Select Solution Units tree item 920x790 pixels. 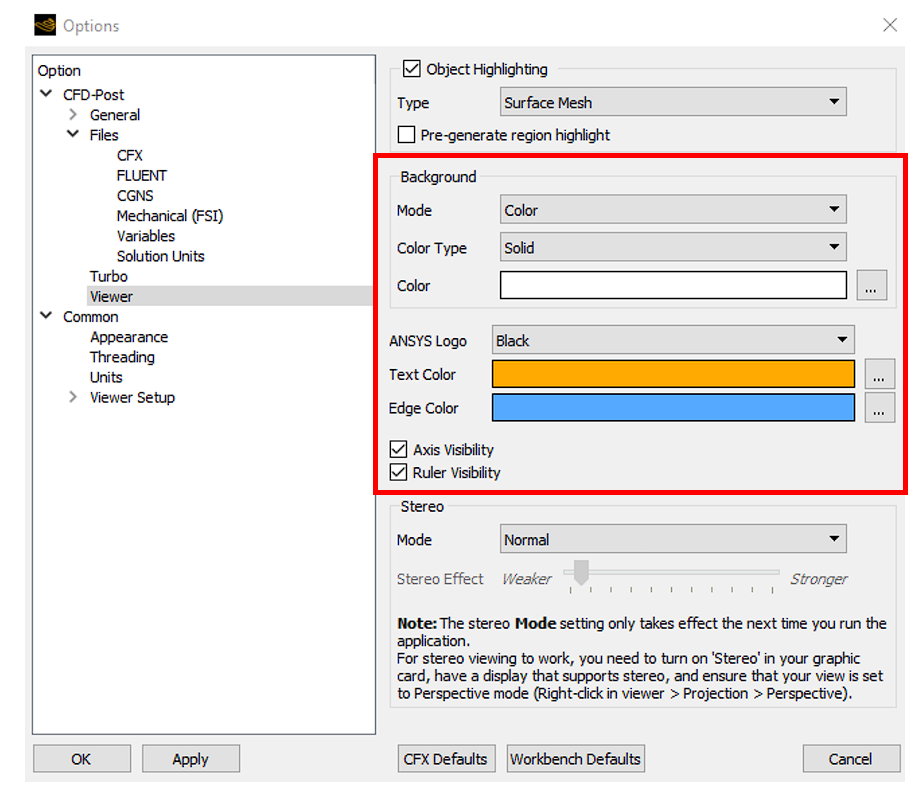coord(160,256)
